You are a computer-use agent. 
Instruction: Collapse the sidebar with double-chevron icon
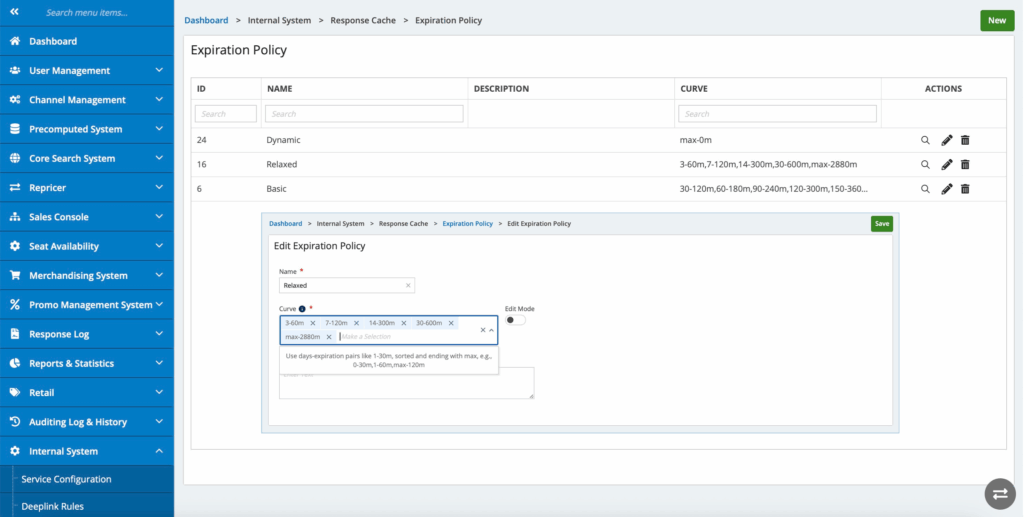14,12
